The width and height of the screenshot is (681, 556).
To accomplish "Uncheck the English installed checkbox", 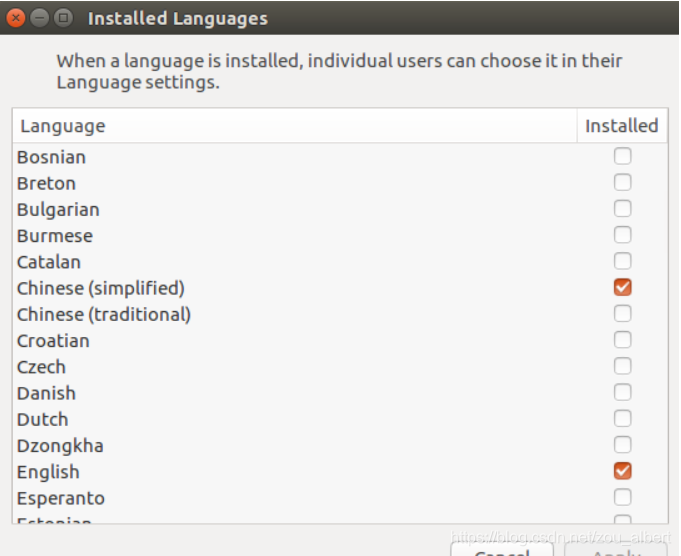I will (x=622, y=471).
